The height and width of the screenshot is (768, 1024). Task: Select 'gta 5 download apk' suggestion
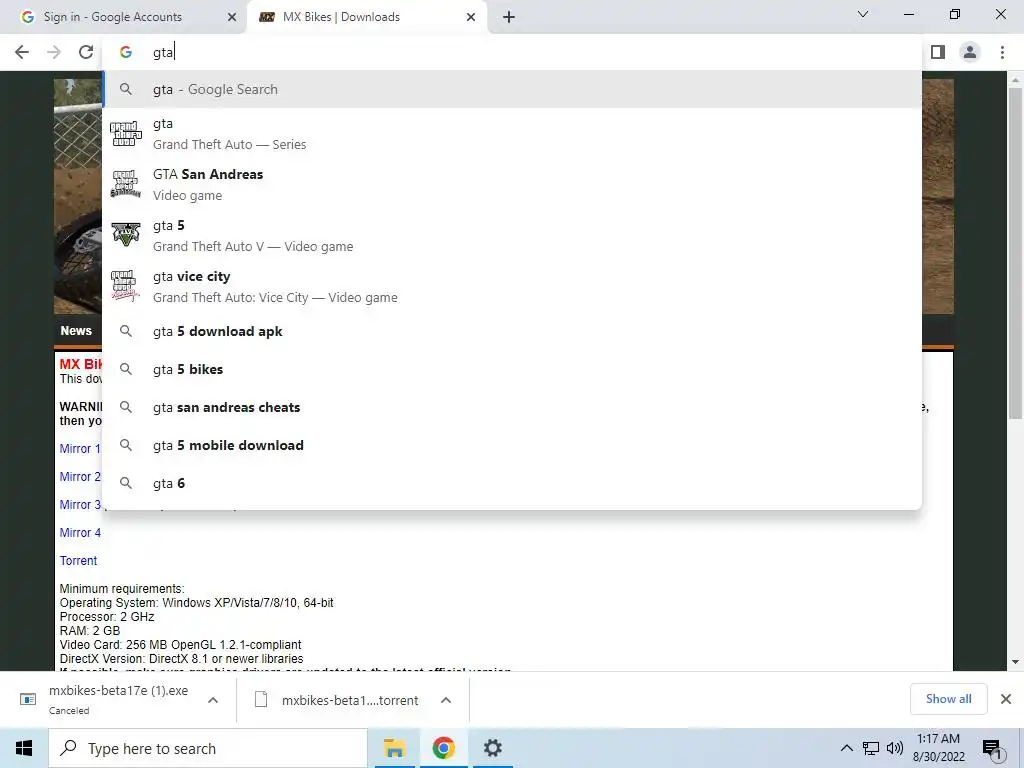pos(512,331)
